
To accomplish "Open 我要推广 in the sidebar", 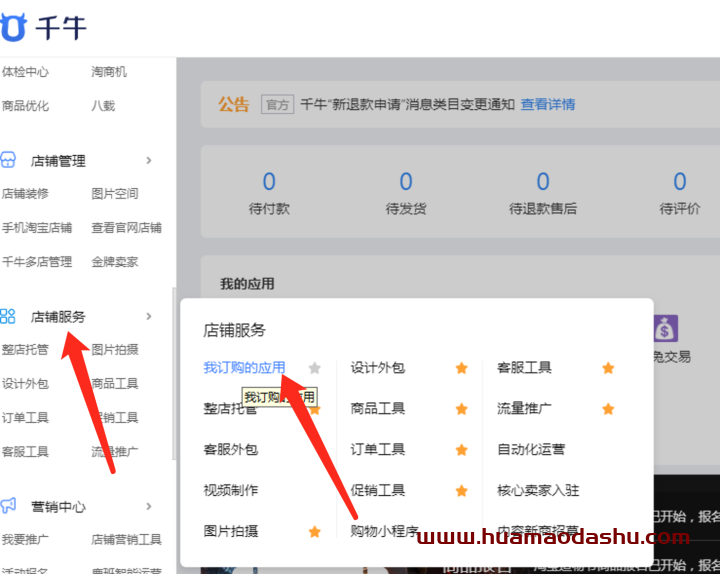I will point(25,539).
